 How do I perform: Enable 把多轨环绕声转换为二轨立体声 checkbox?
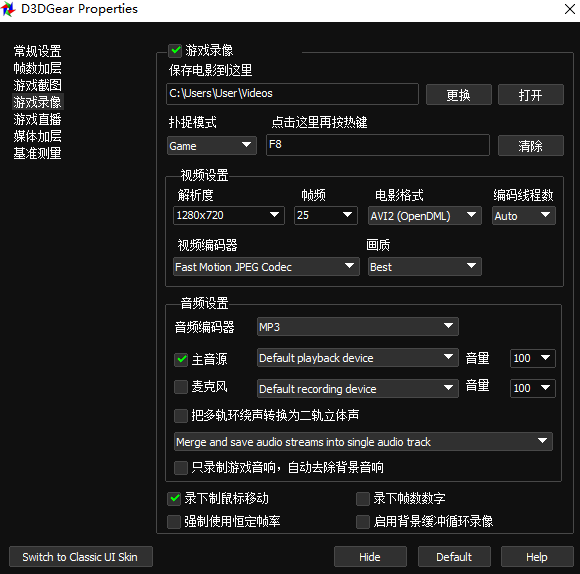tap(181, 415)
